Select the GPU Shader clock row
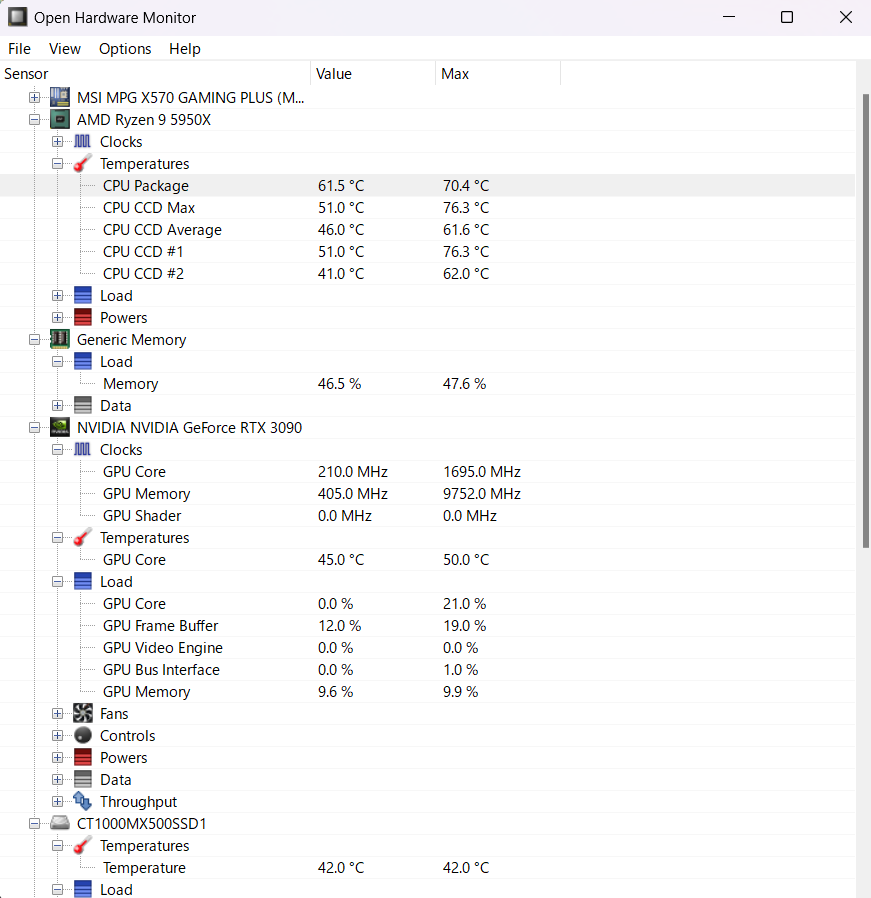This screenshot has width=871, height=898. coord(427,515)
